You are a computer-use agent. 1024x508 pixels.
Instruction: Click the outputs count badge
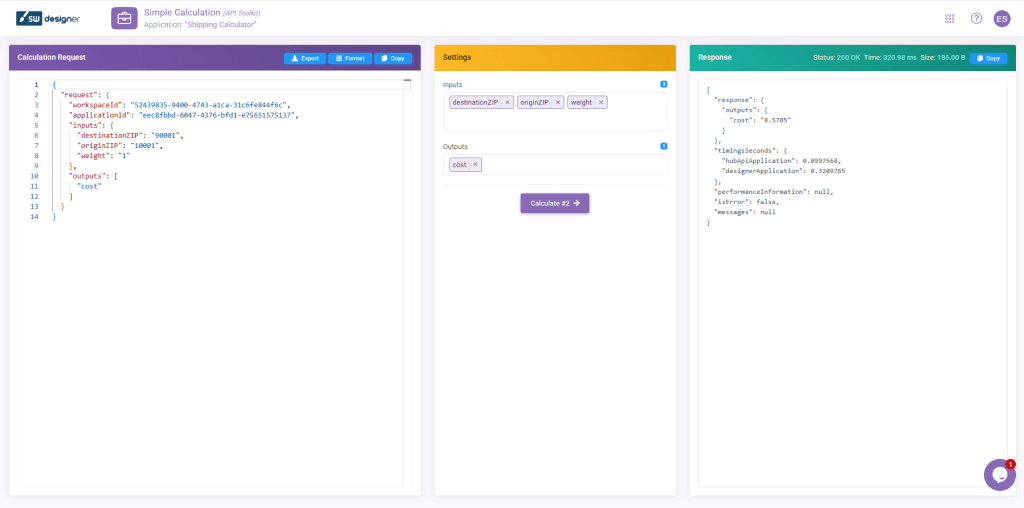tap(664, 146)
